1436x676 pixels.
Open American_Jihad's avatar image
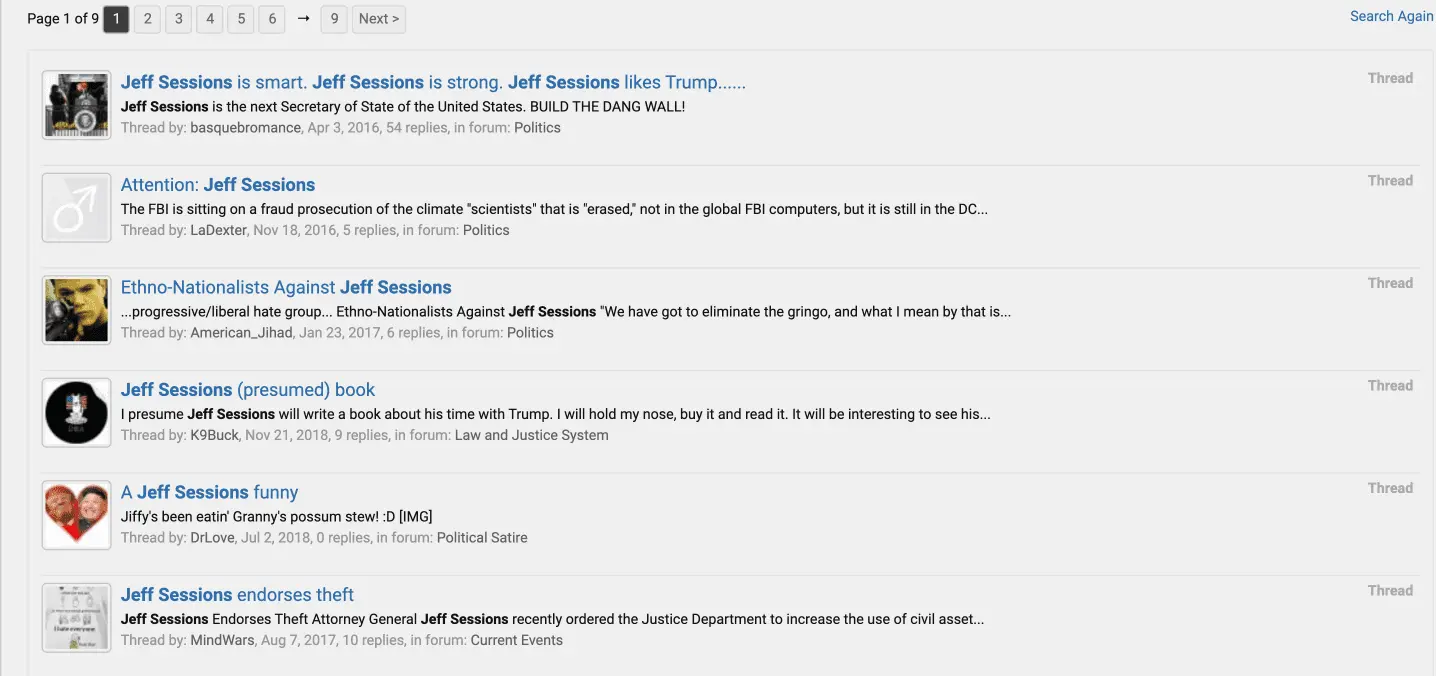(x=76, y=310)
